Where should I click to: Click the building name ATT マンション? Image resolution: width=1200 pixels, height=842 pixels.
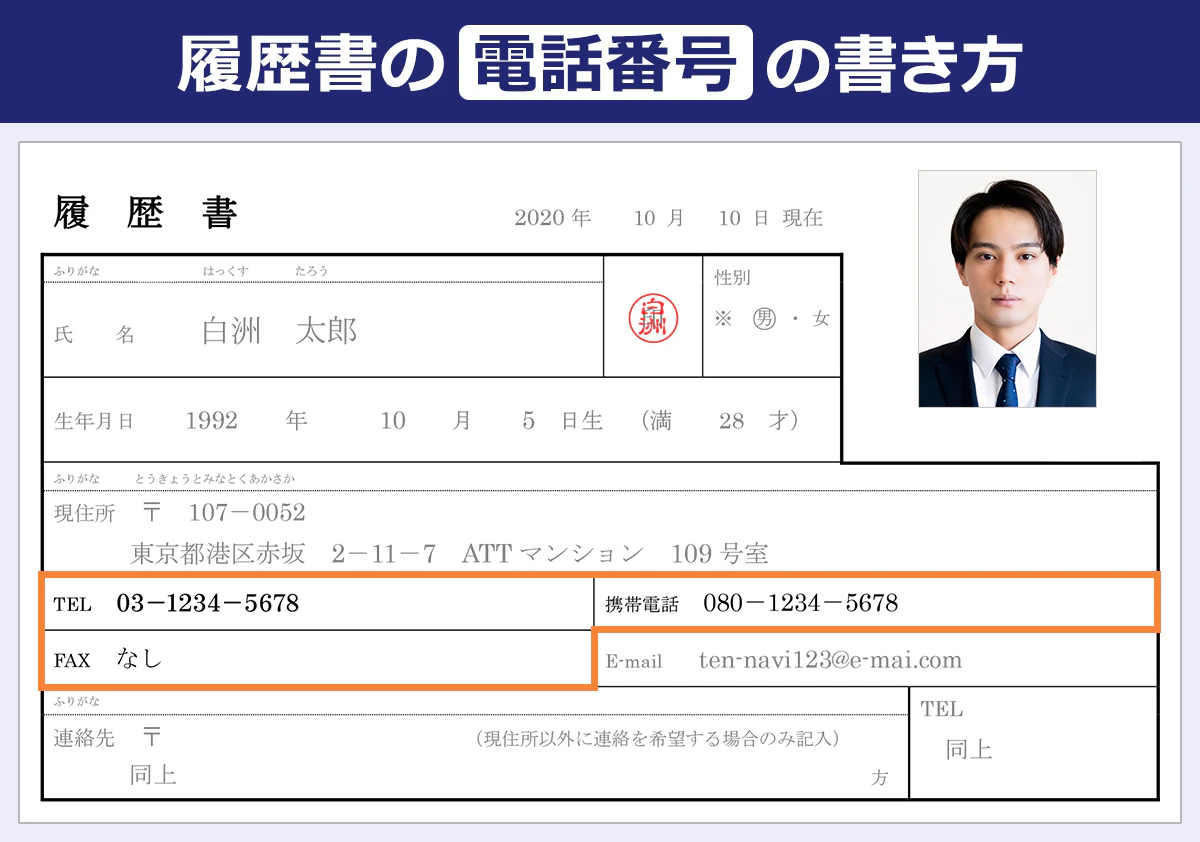coord(553,553)
